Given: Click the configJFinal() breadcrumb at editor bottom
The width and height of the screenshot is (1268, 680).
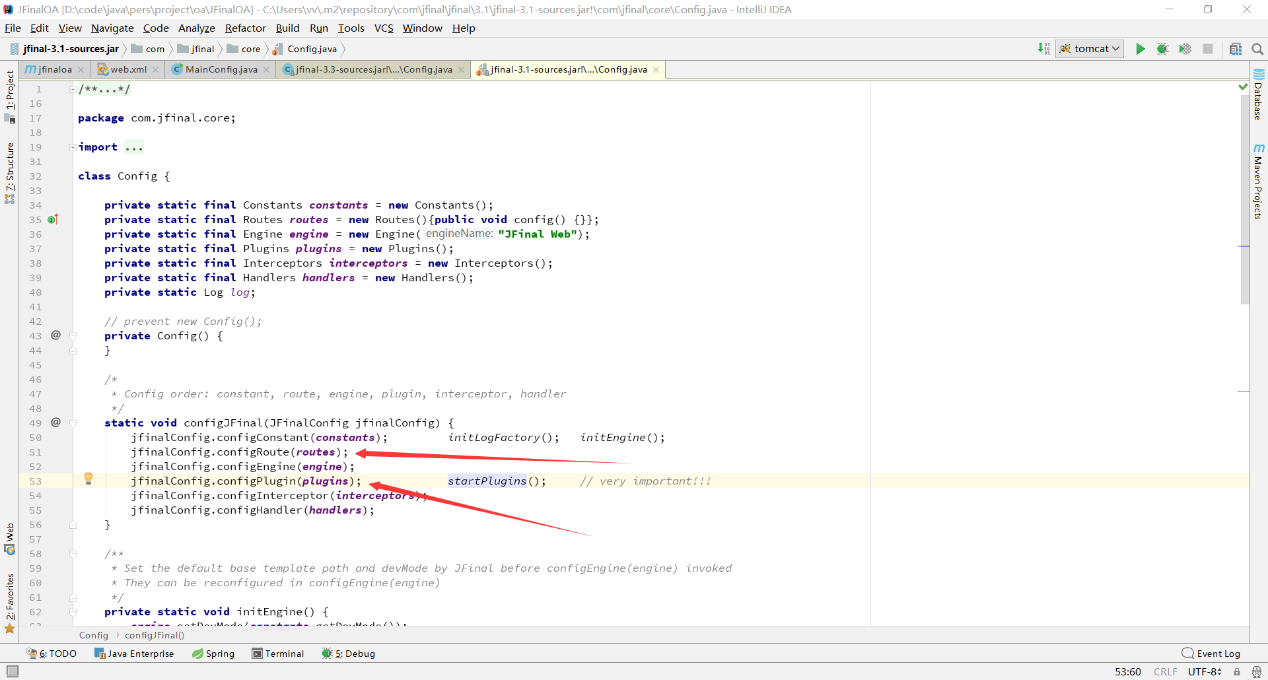Looking at the screenshot, I should point(155,635).
